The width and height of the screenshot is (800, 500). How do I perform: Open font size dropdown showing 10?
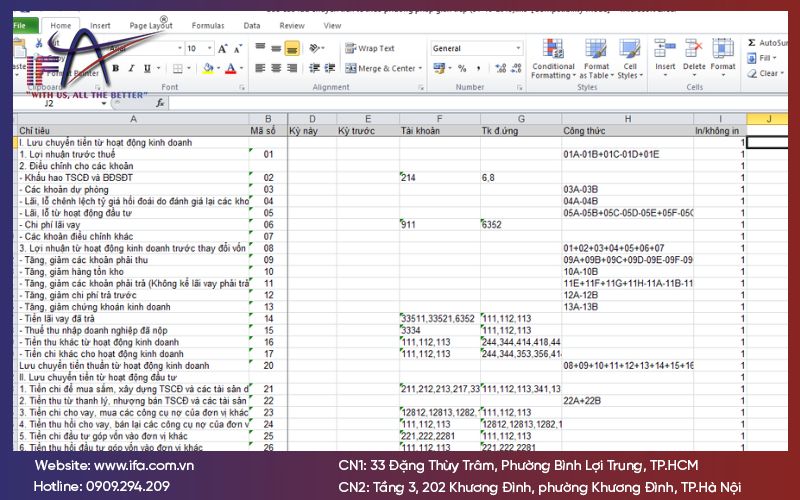tap(210, 48)
